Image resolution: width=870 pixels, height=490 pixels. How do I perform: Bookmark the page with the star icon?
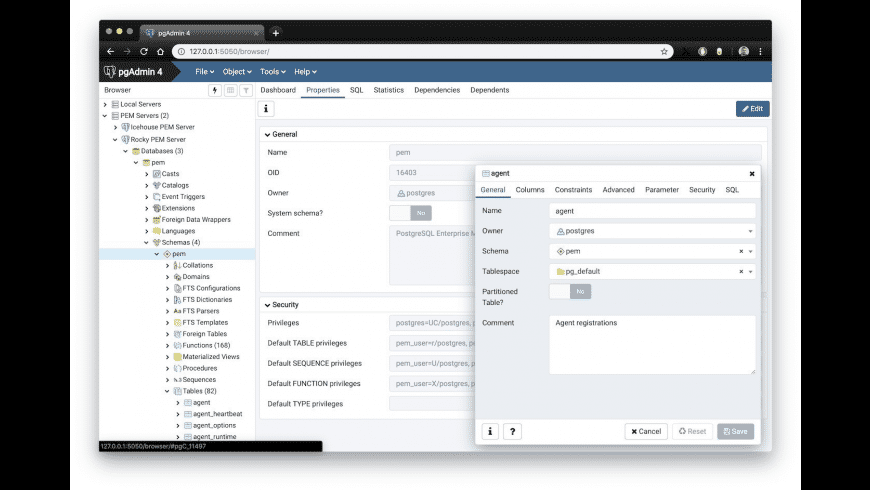tap(664, 52)
